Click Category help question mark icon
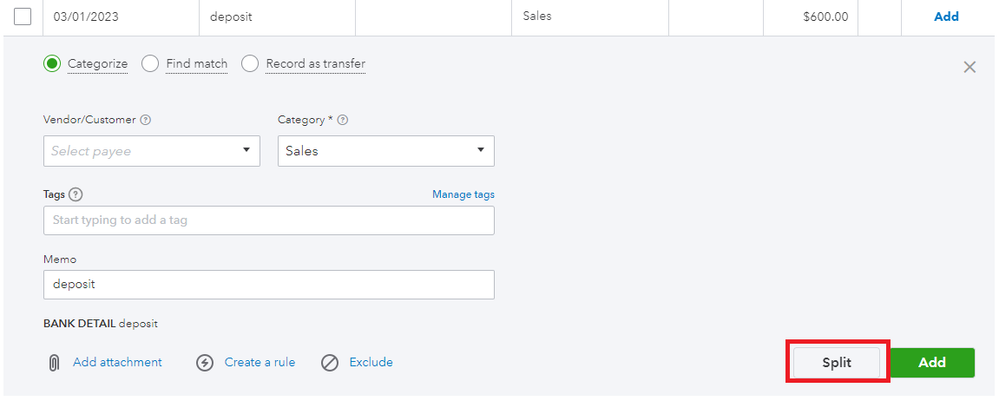 pyautogui.click(x=343, y=120)
